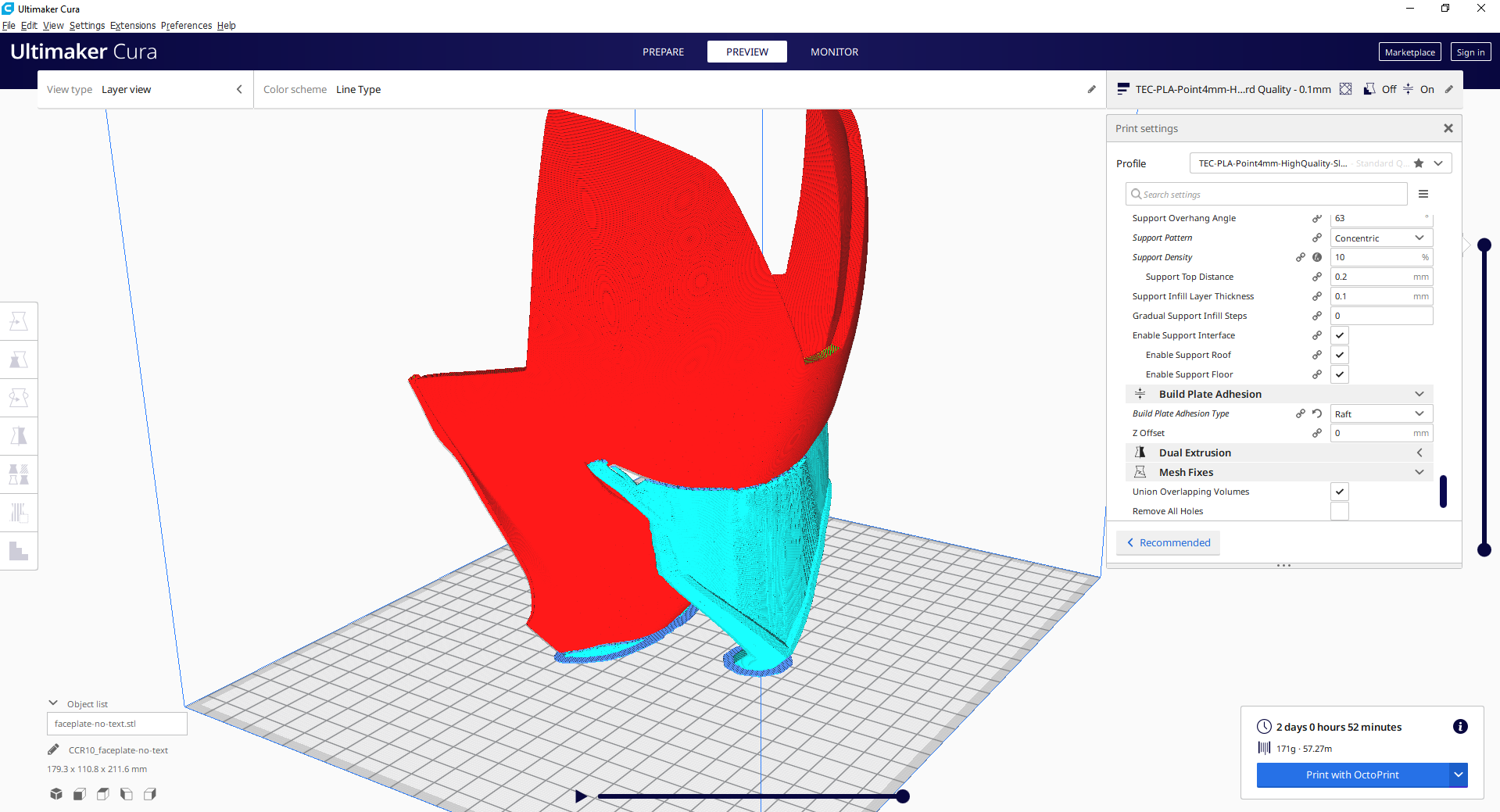Collapse the View type panel chevron
The width and height of the screenshot is (1500, 812).
tap(239, 89)
